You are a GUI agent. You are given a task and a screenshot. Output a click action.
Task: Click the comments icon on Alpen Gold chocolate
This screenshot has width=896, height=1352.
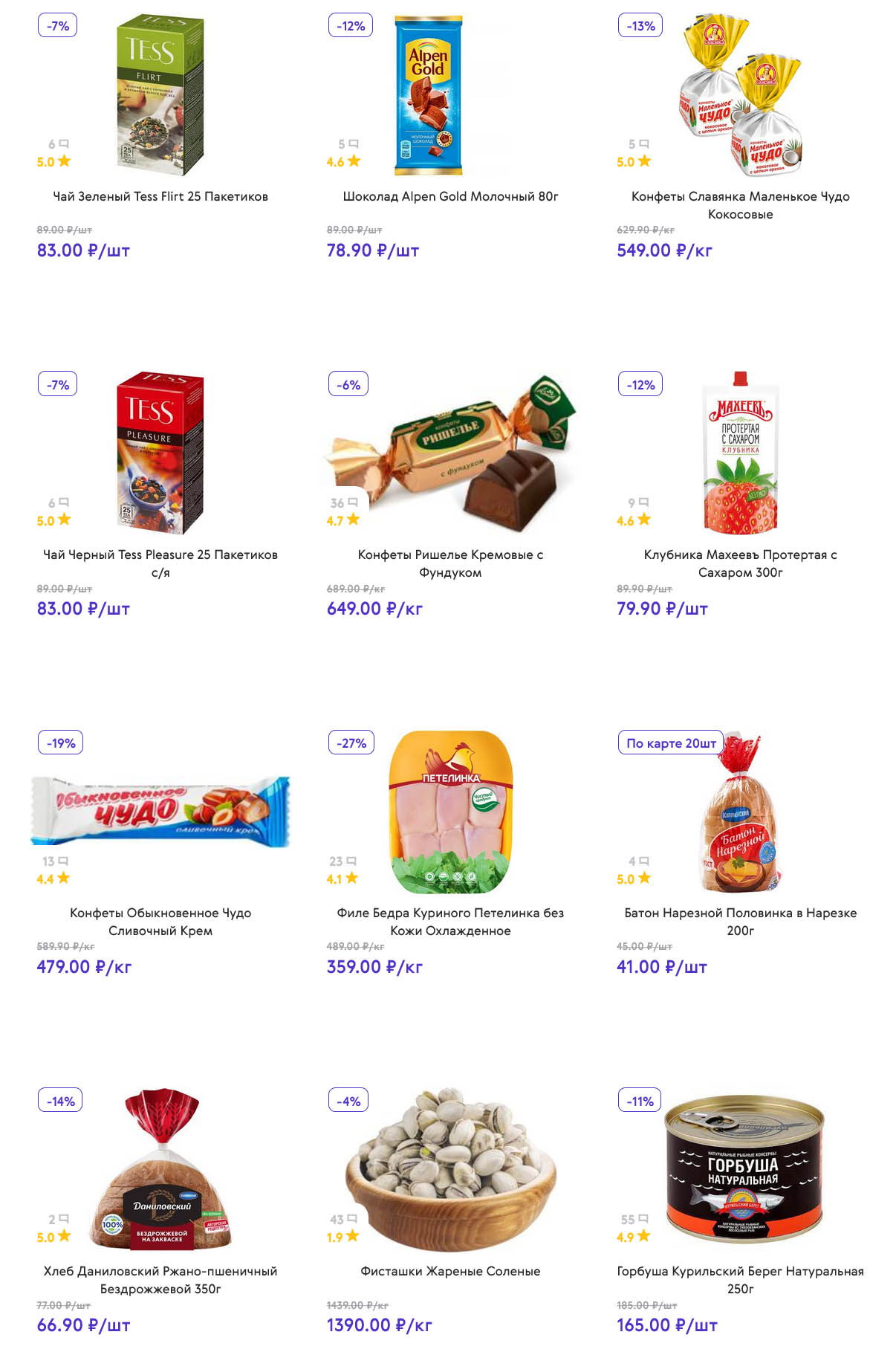[x=354, y=143]
